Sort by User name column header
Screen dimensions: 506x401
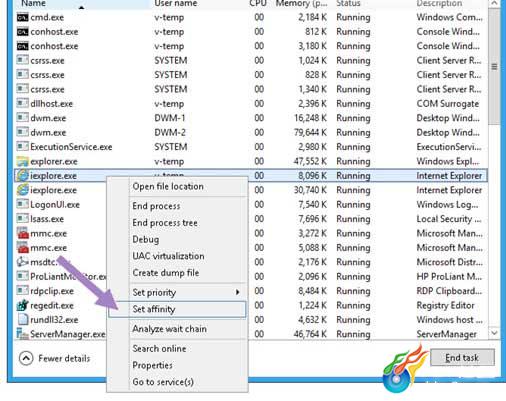pyautogui.click(x=176, y=3)
